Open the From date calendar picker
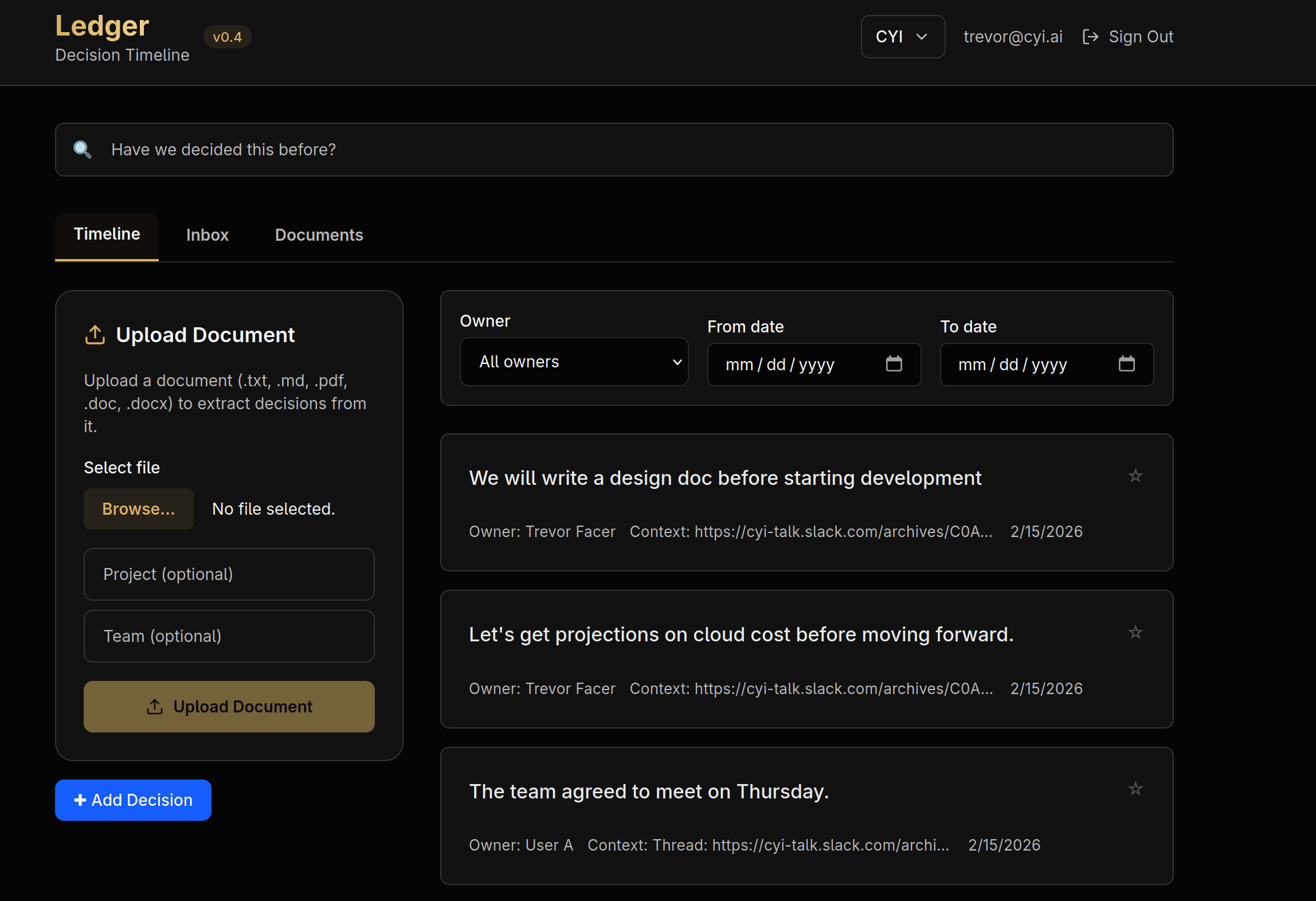The image size is (1316, 901). pyautogui.click(x=895, y=364)
